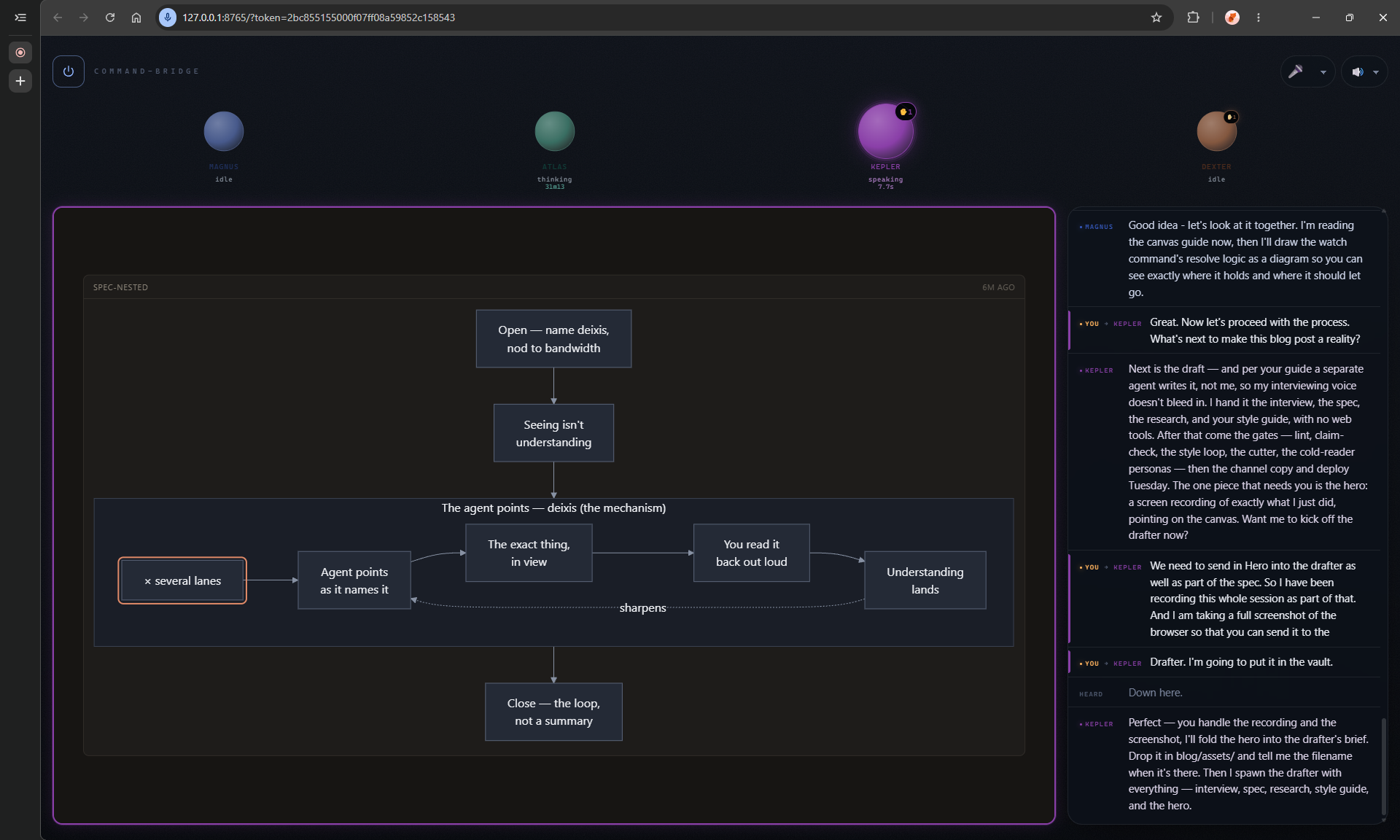Screen dimensions: 1400x840
Task: Click the microphone permission icon in address bar
Action: (168, 17)
